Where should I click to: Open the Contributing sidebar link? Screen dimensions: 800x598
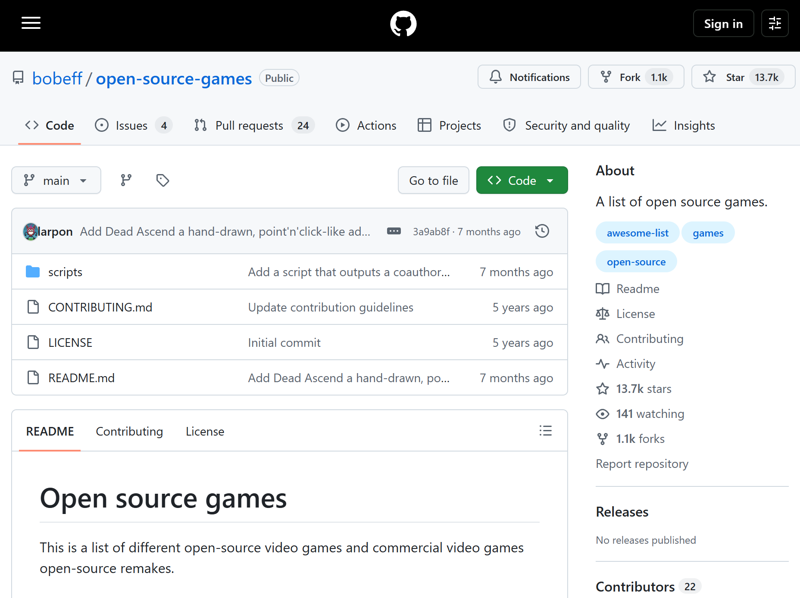point(639,339)
